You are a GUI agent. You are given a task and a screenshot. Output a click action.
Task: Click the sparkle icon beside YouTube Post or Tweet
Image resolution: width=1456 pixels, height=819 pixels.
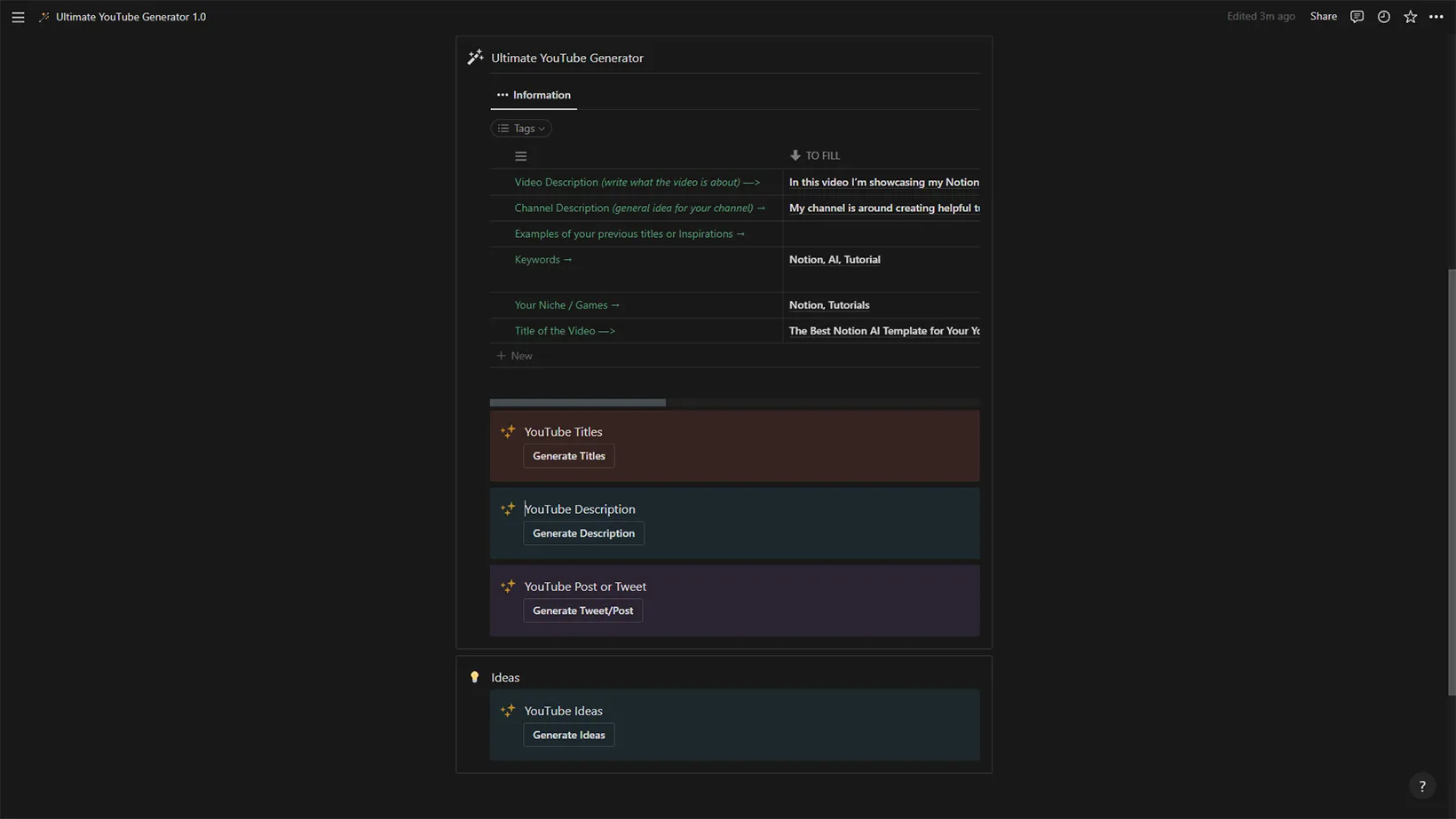point(508,587)
